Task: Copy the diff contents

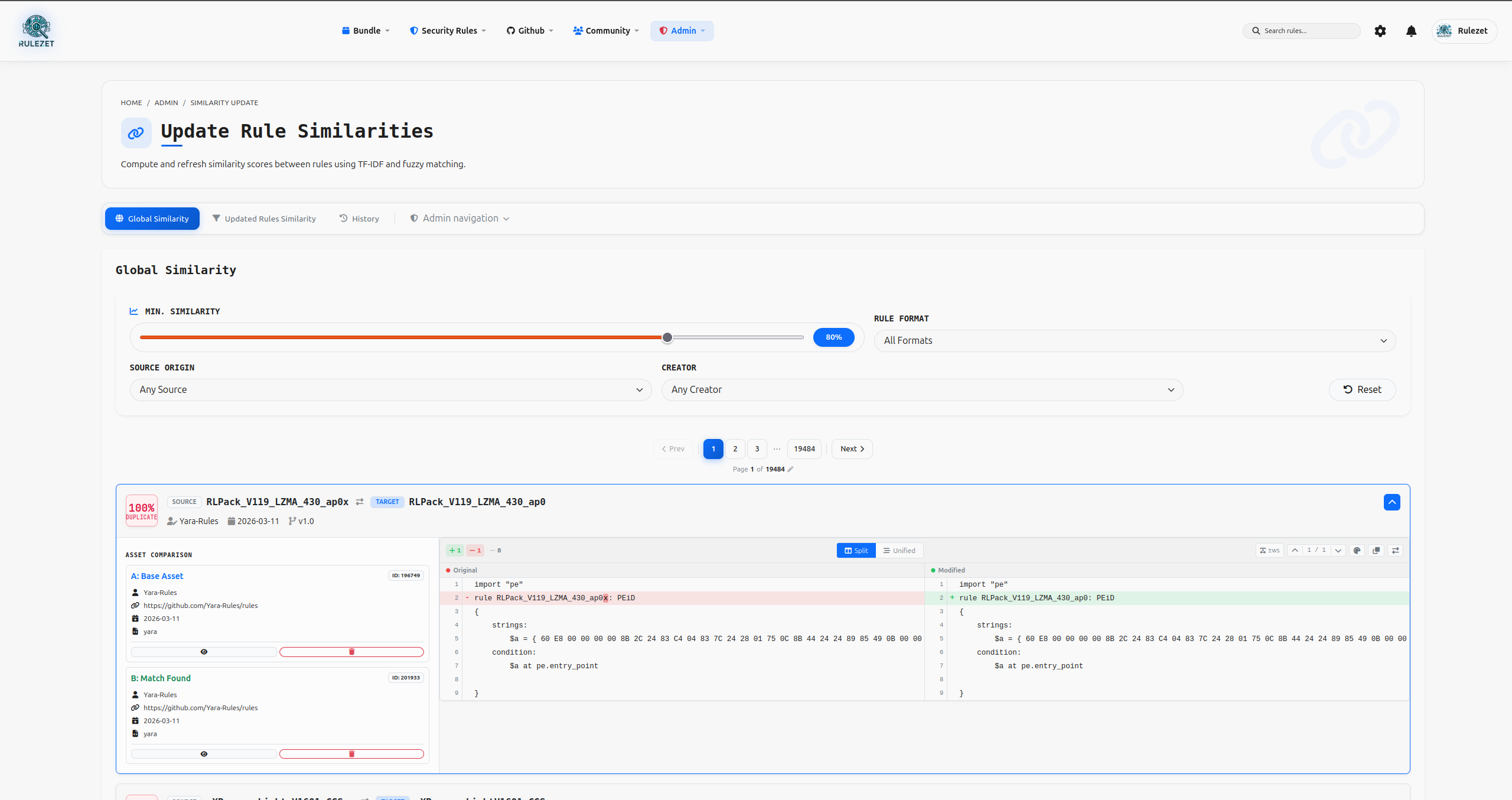Action: pos(1376,550)
